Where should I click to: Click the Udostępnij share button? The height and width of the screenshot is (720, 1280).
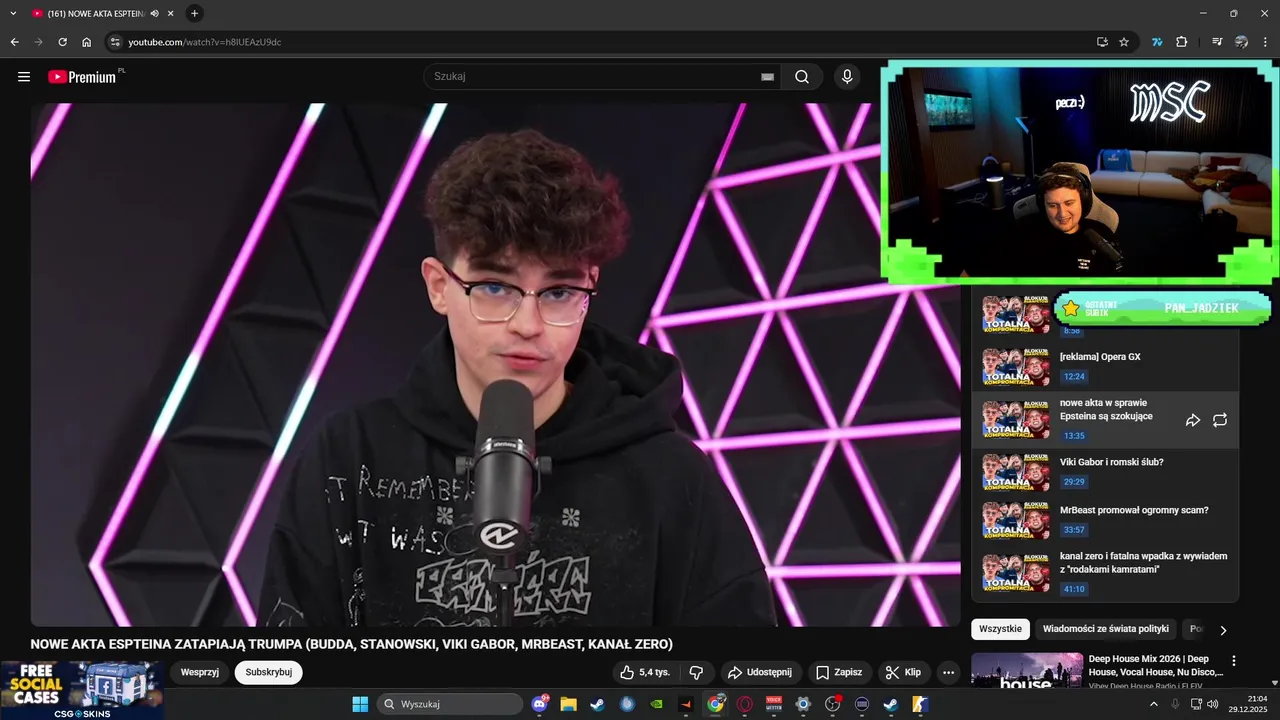[759, 672]
